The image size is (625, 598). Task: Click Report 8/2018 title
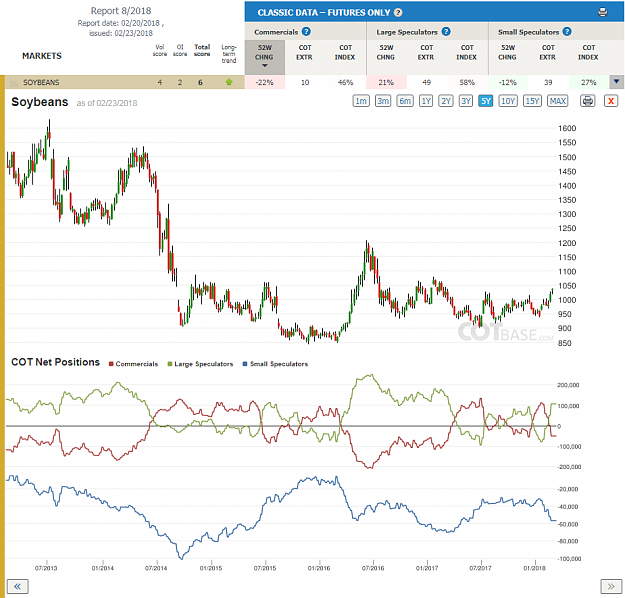click(x=121, y=11)
